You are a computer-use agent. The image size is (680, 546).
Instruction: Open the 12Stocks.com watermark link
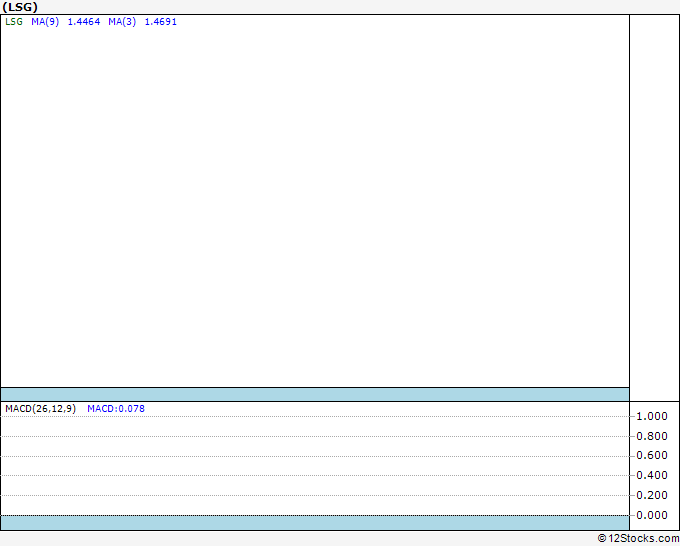(637, 538)
